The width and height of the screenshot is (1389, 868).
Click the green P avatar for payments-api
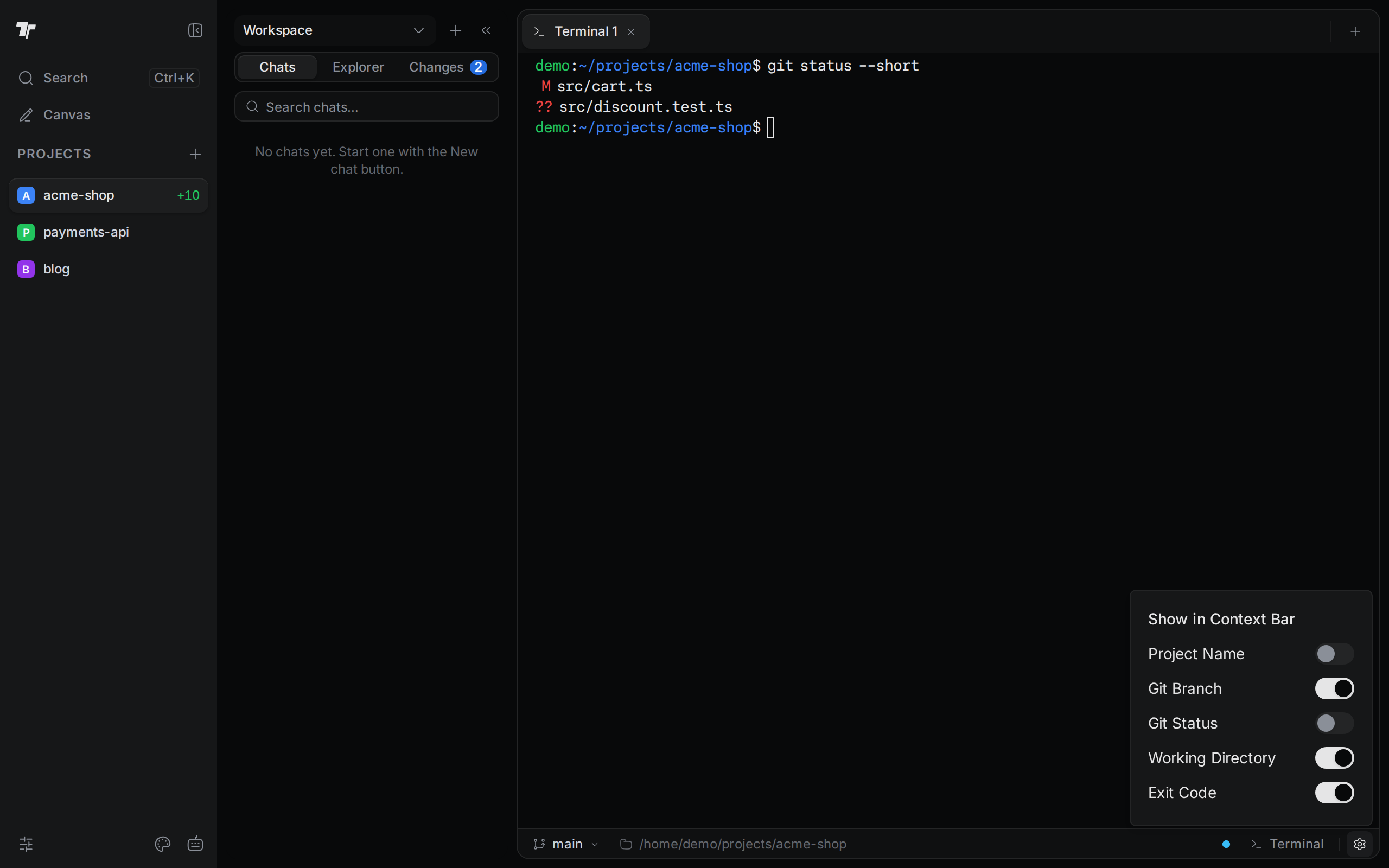click(26, 232)
